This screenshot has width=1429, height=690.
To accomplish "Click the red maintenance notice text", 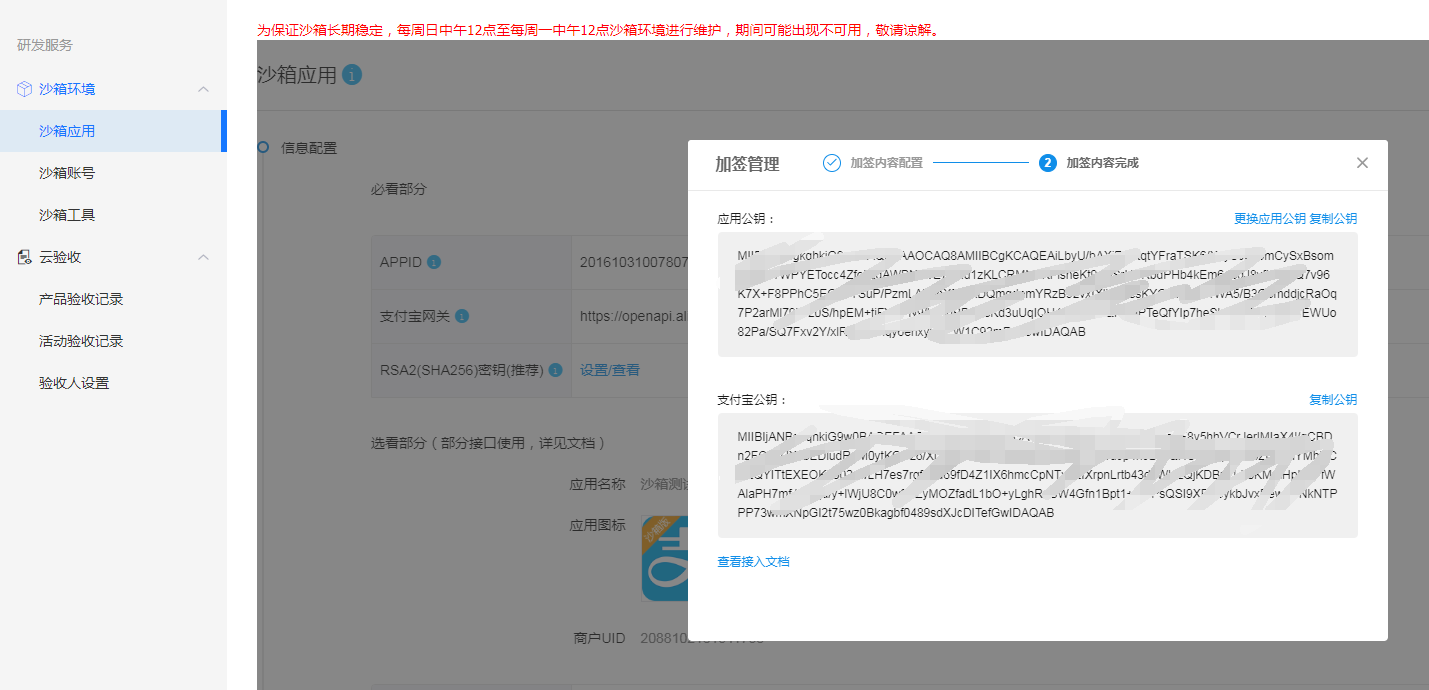I will (598, 30).
